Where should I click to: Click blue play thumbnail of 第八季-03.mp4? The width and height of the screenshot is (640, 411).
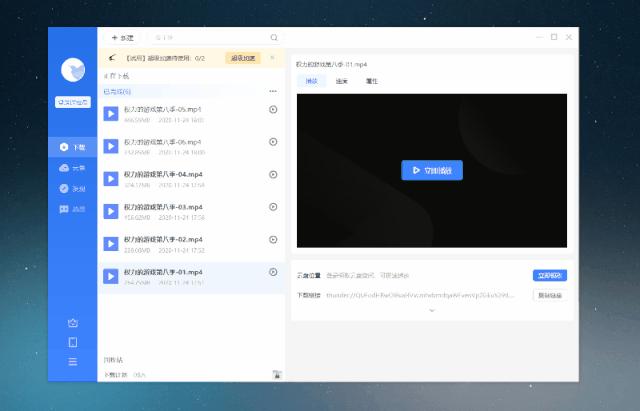[111, 211]
